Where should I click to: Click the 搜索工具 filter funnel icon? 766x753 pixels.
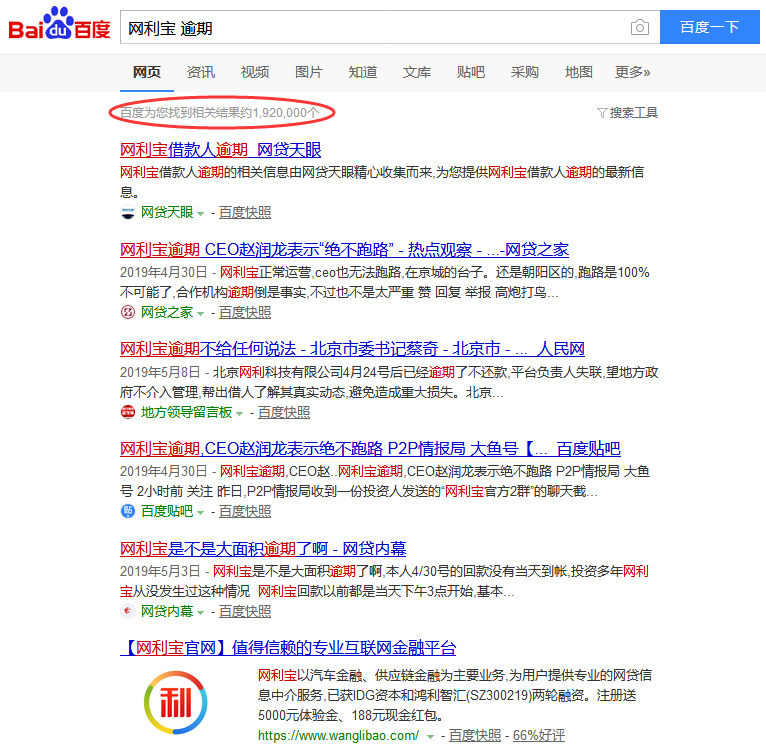(x=602, y=113)
